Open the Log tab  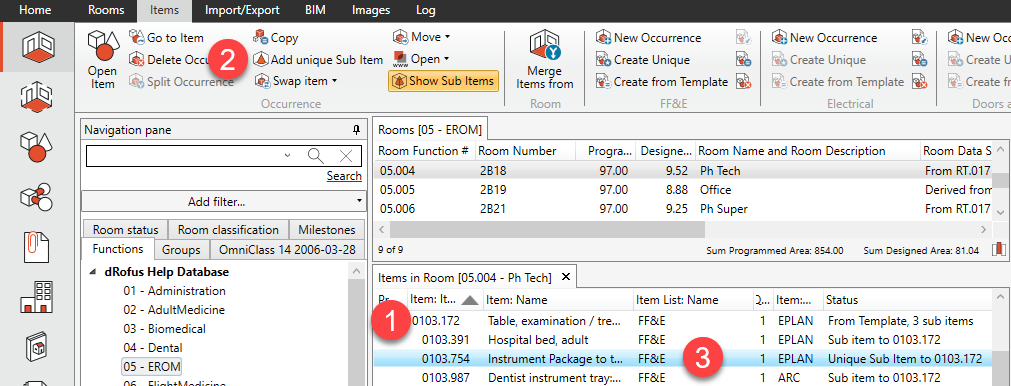[x=426, y=10]
